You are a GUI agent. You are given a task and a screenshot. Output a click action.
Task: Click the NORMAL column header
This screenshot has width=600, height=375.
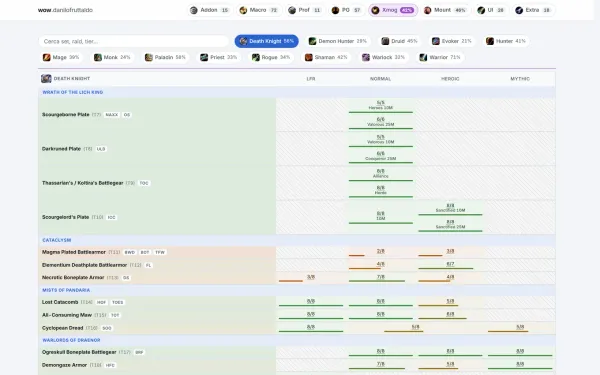[380, 79]
